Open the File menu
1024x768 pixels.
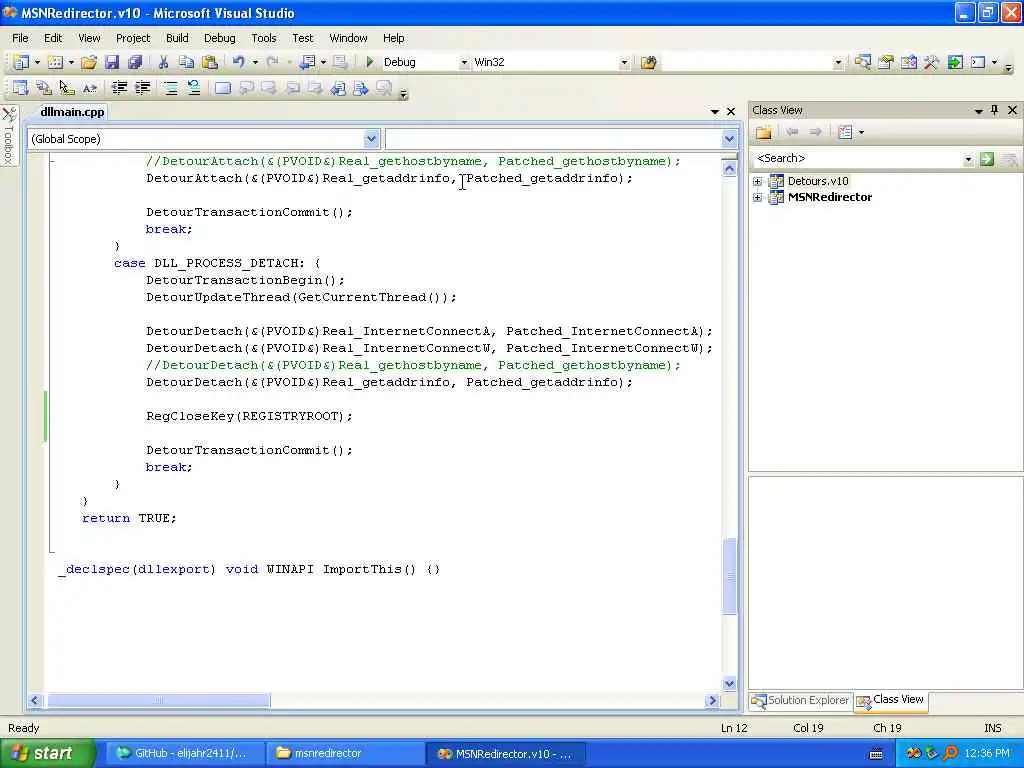20,38
